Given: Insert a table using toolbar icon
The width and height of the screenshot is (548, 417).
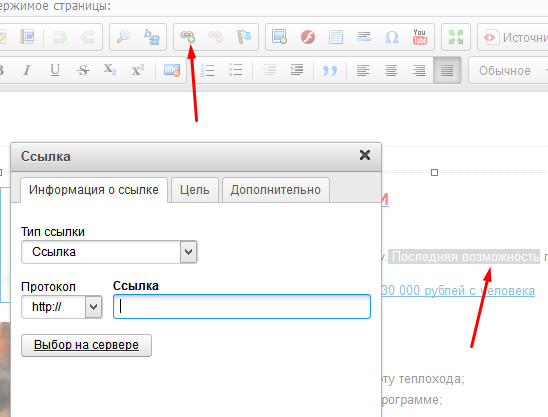Looking at the screenshot, I should coord(336,37).
